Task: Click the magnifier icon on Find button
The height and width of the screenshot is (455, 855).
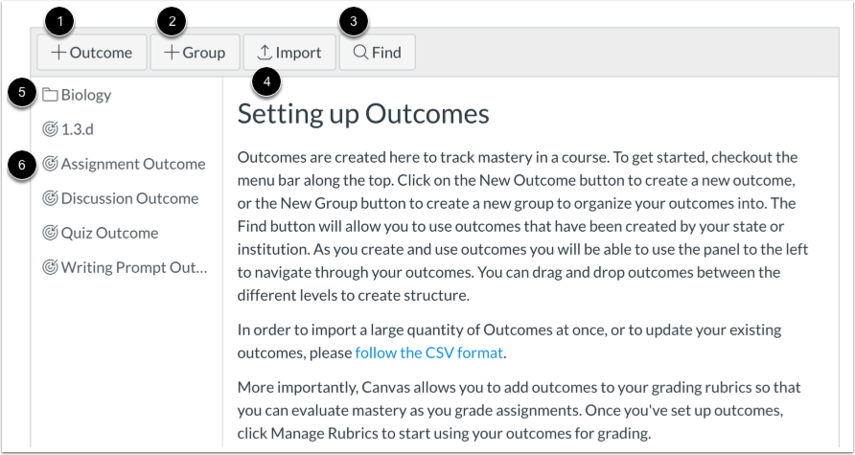Action: click(x=360, y=52)
